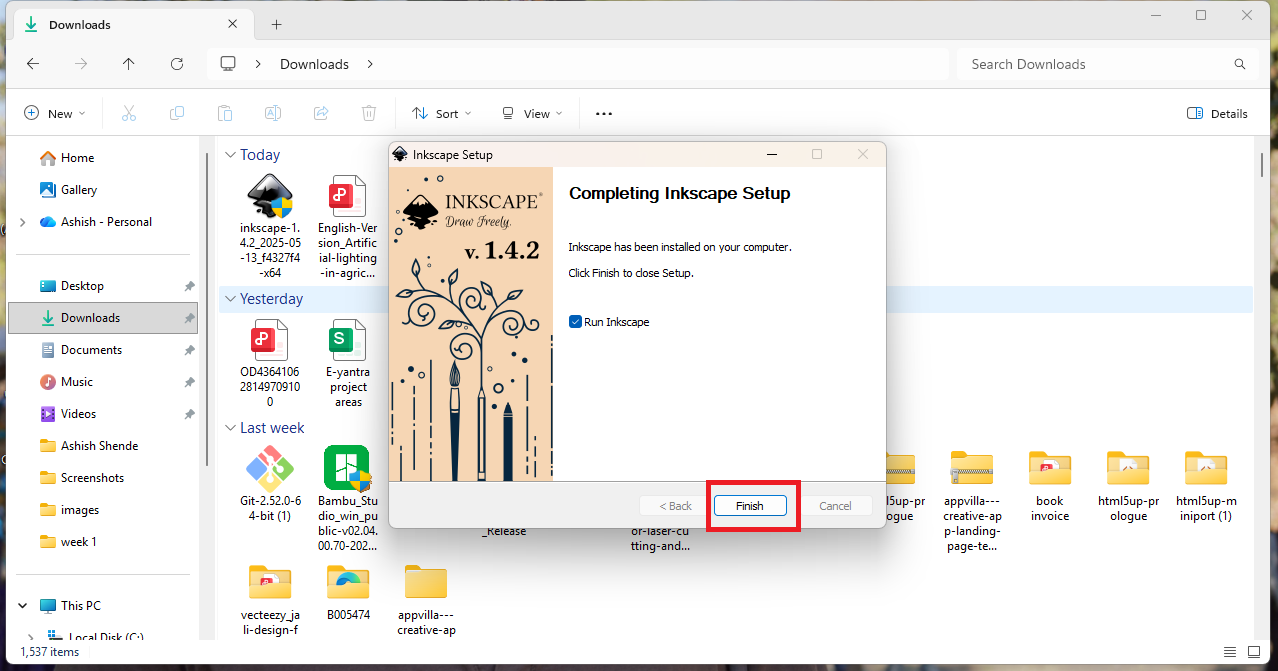The width and height of the screenshot is (1278, 671).
Task: Collapse the Yesterday group
Action: tap(230, 299)
